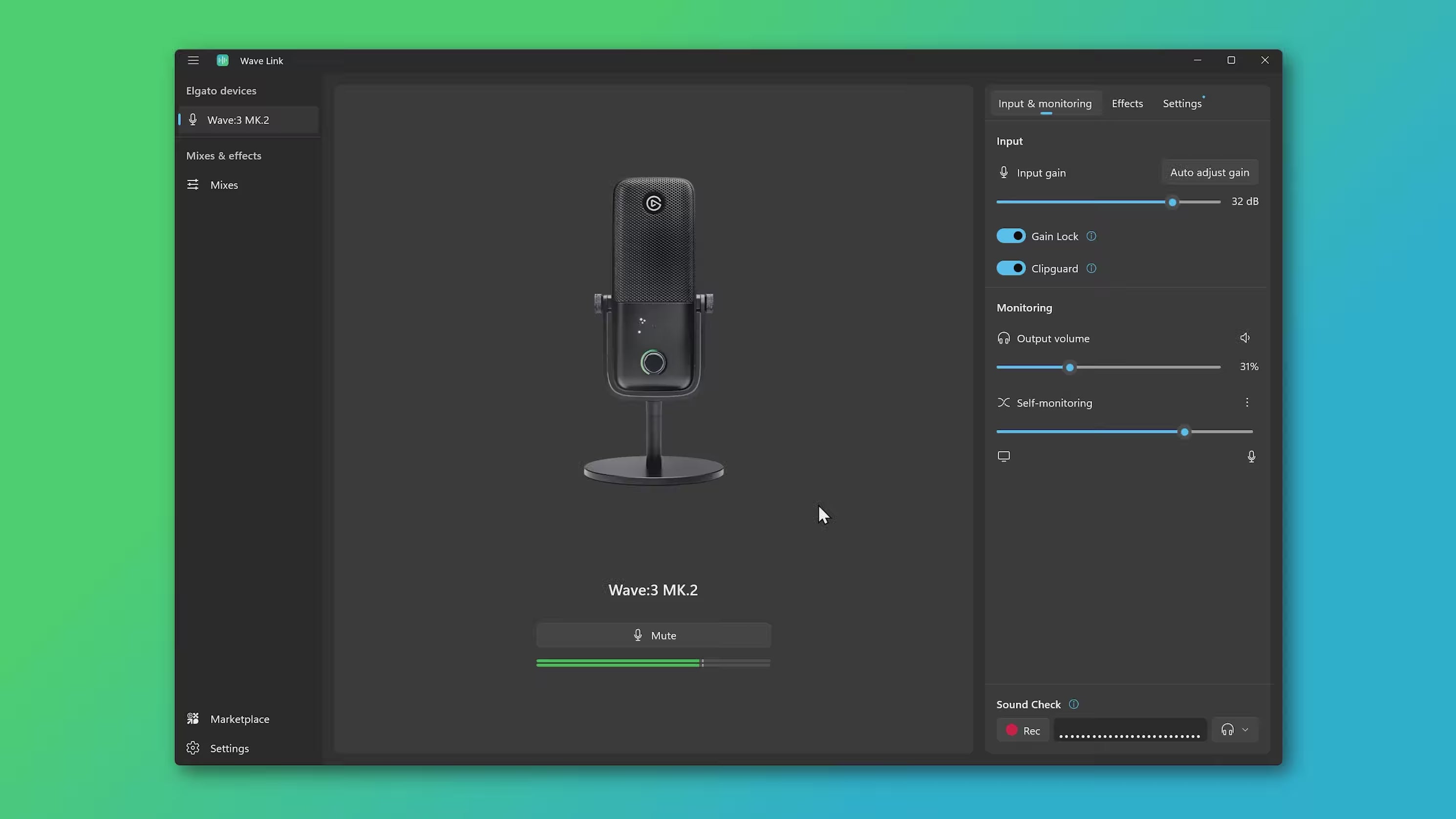Close the Wave Link window
The image size is (1456, 819).
(1265, 61)
